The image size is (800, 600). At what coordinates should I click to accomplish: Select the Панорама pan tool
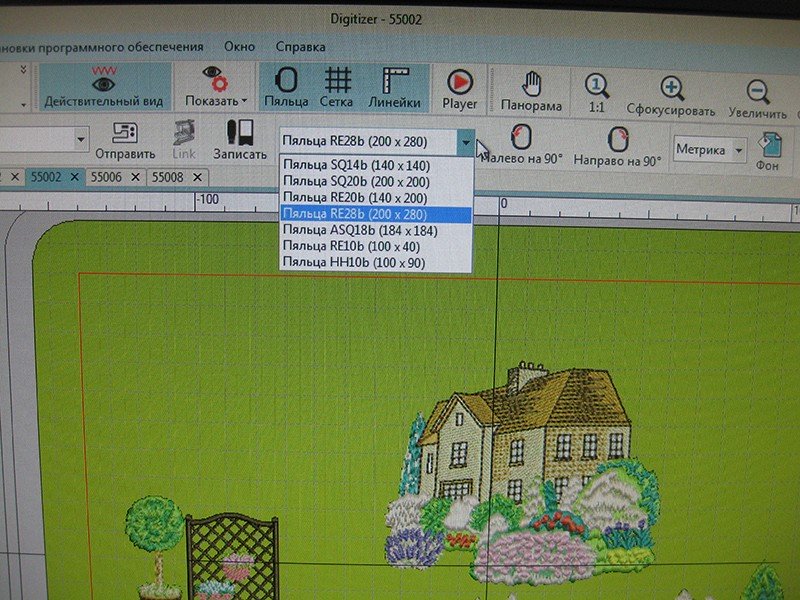(531, 91)
